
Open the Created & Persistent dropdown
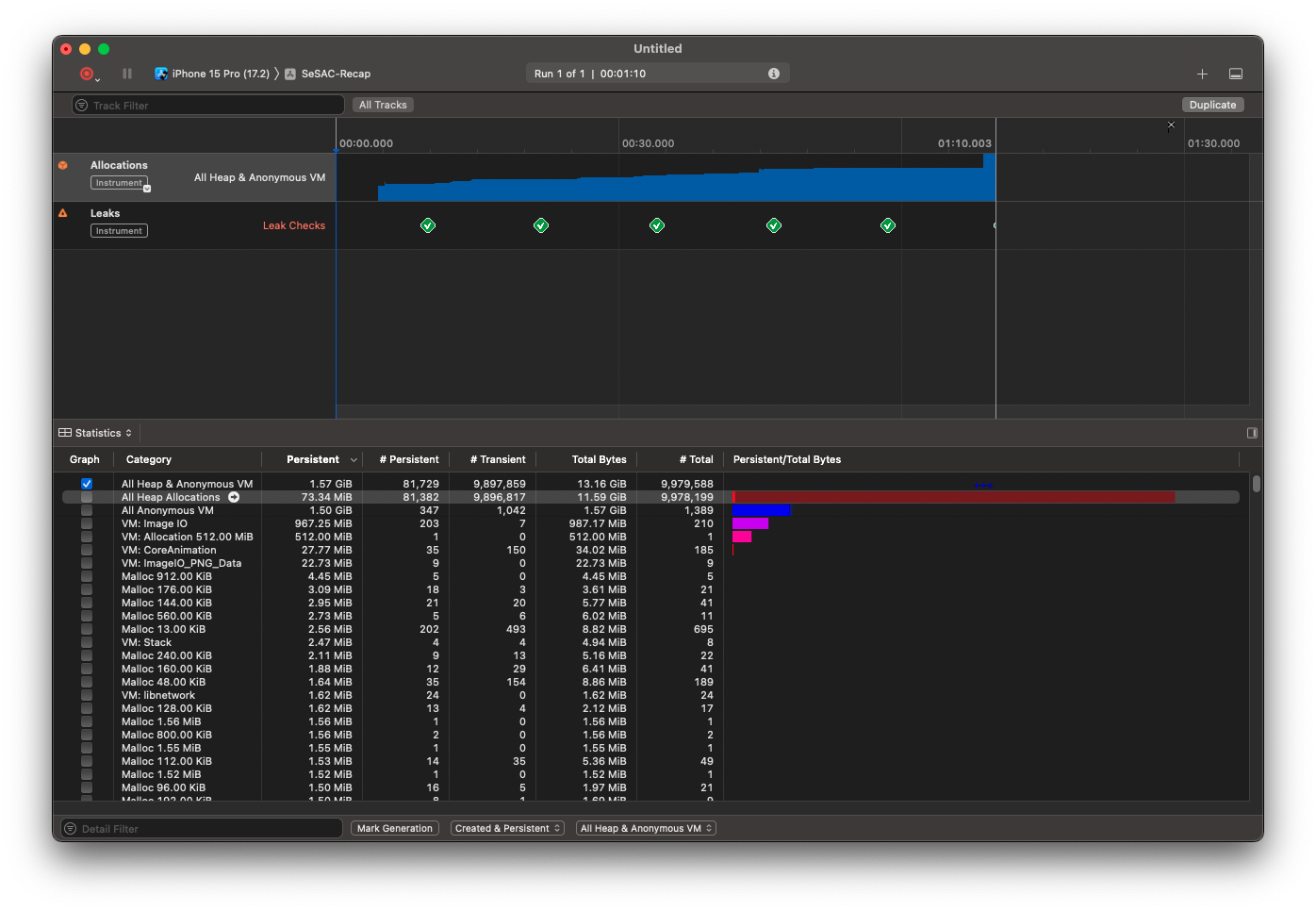(x=507, y=828)
